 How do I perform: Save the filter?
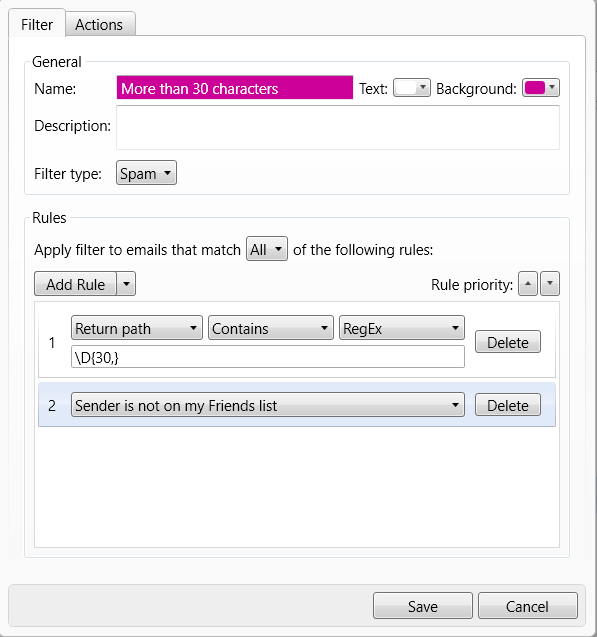[x=423, y=606]
